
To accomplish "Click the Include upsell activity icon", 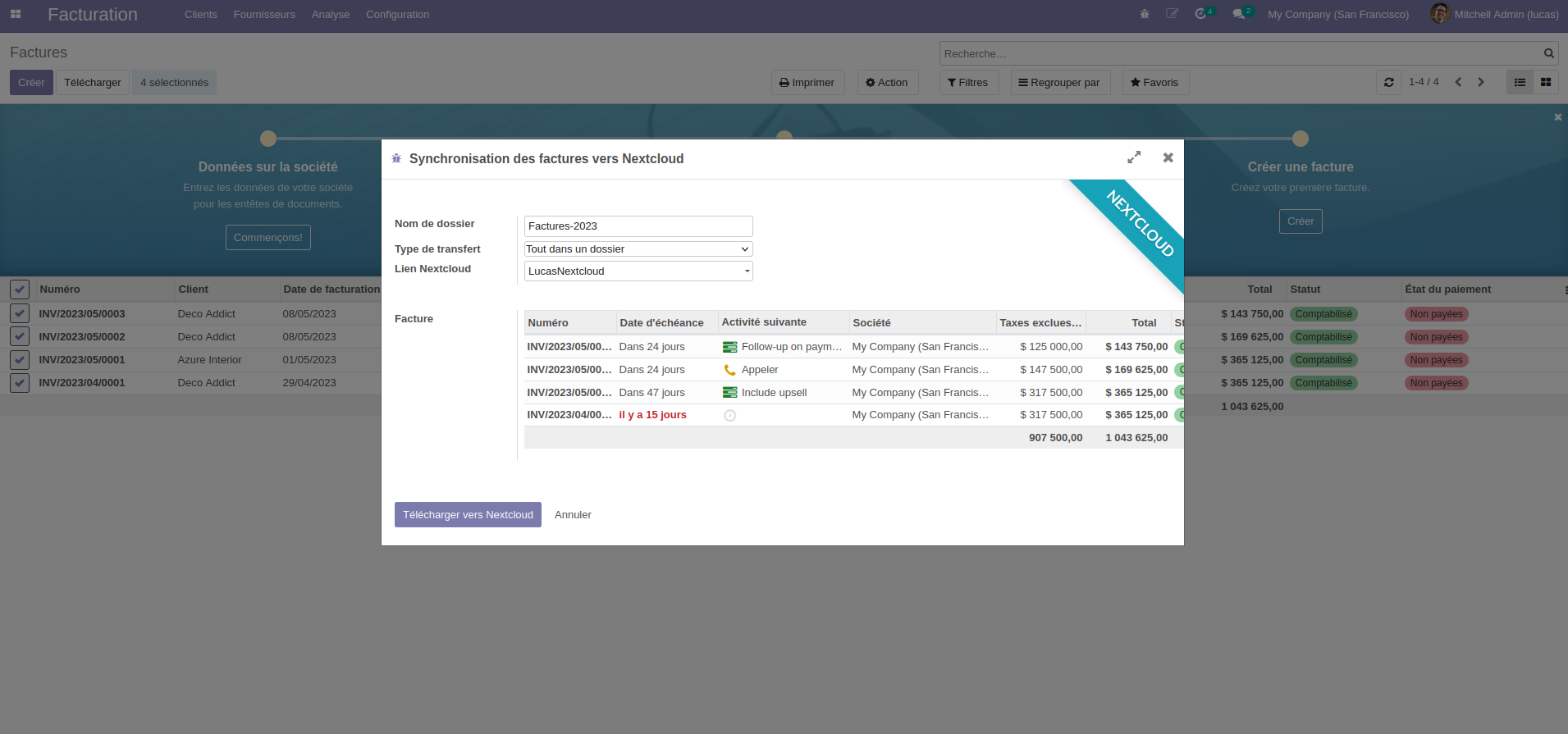I will click(729, 393).
